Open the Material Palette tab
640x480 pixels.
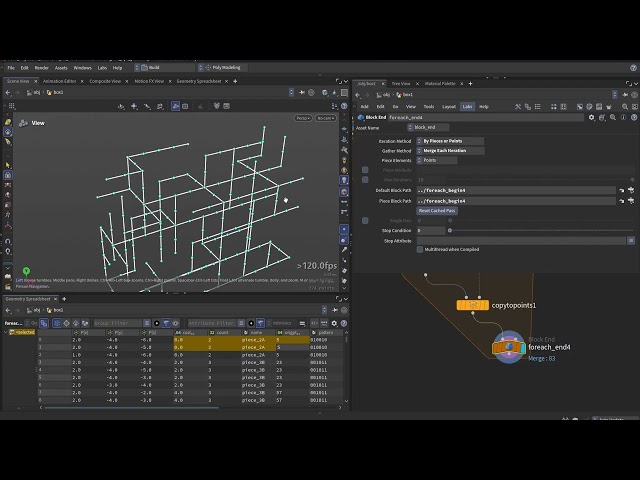(x=440, y=84)
